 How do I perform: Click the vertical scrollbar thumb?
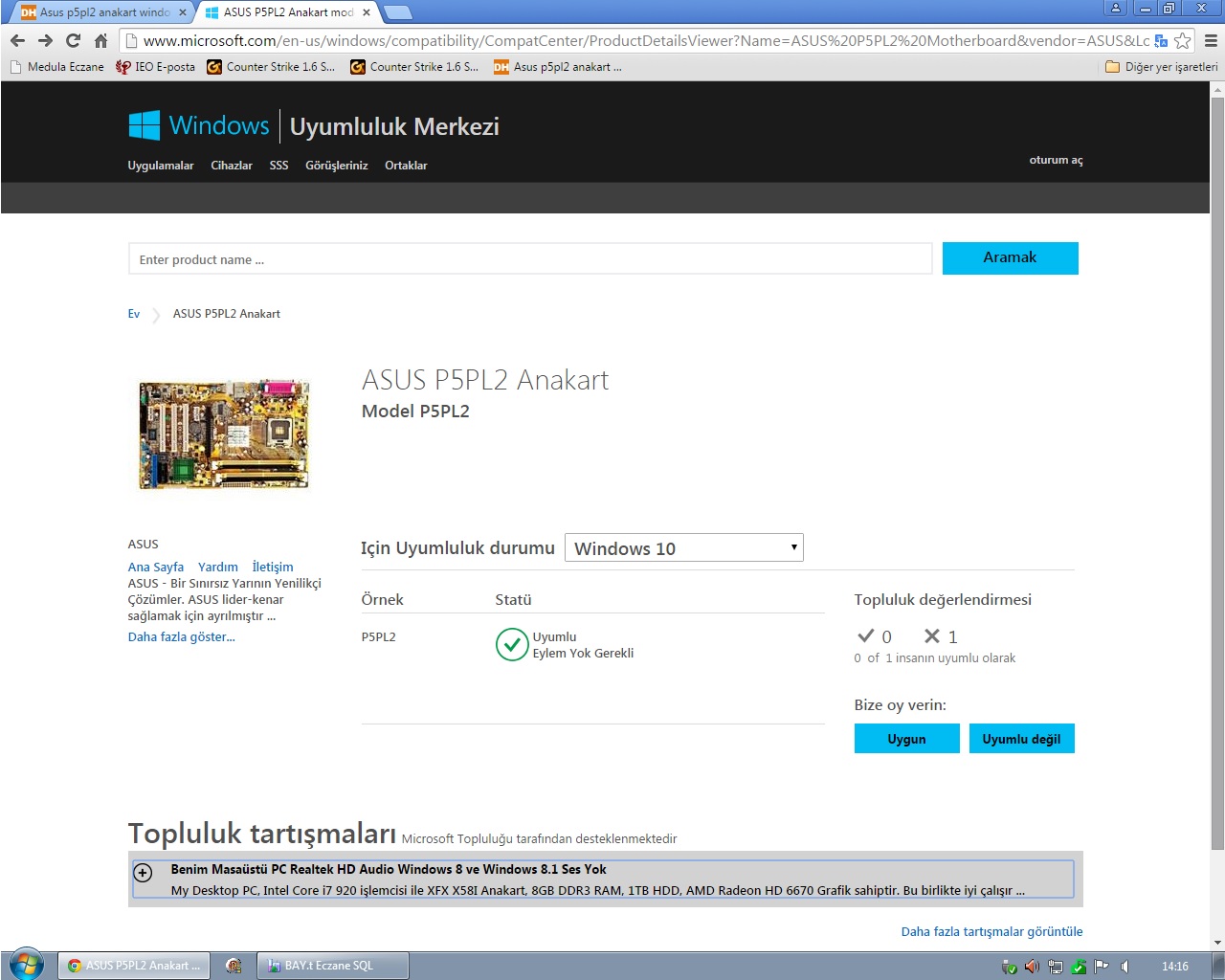[1217, 474]
